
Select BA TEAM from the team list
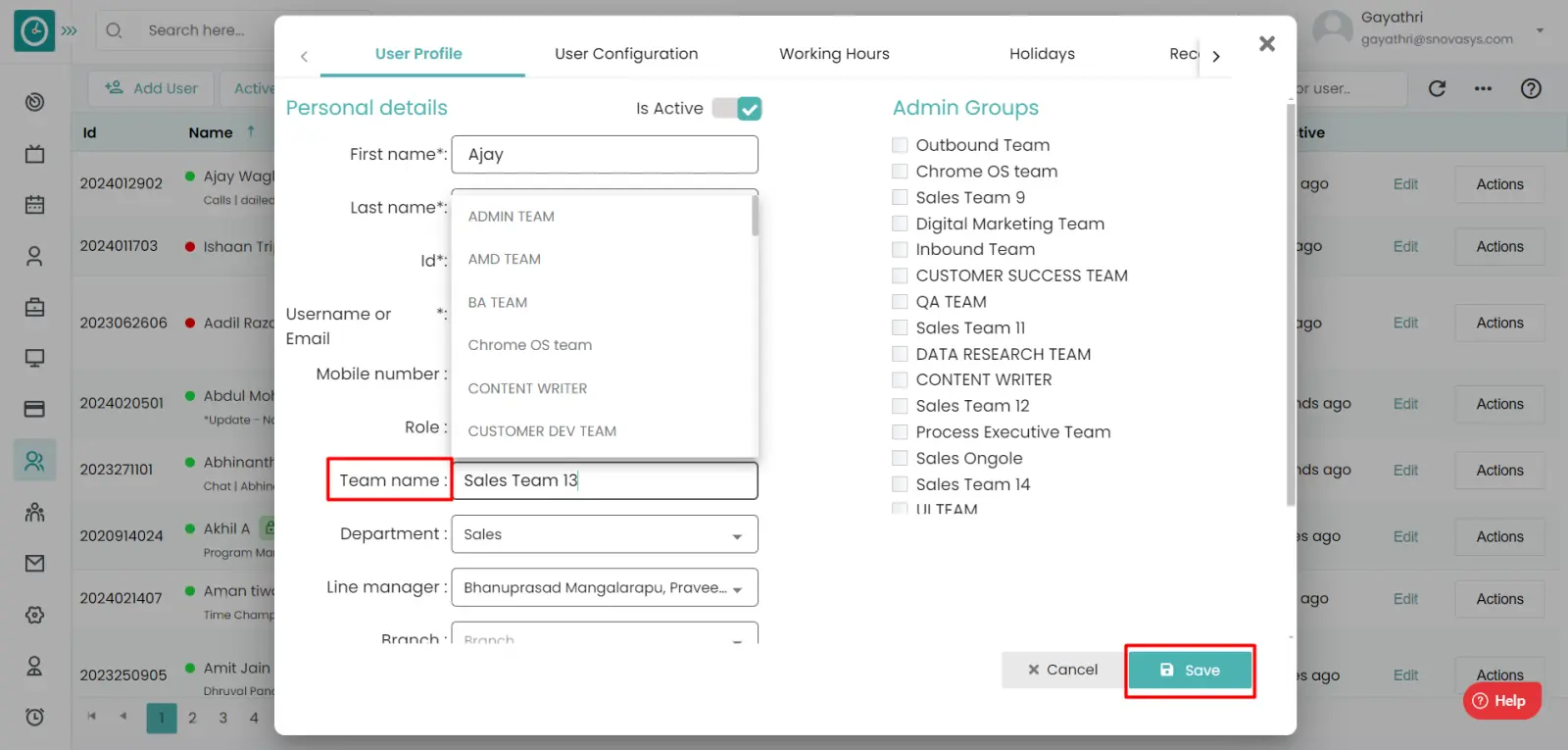coord(498,303)
